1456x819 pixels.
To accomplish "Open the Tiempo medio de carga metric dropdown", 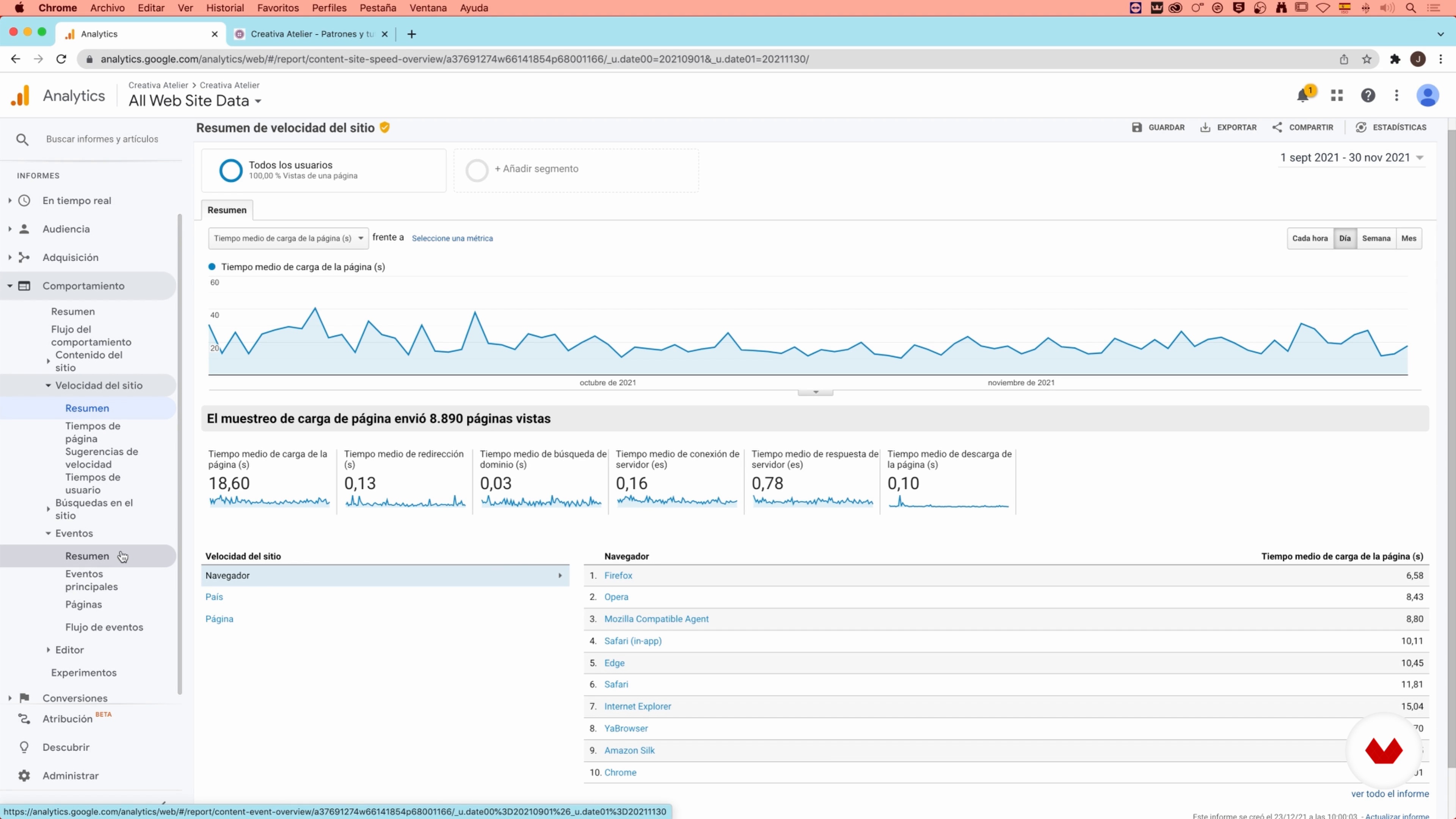I will pyautogui.click(x=288, y=238).
